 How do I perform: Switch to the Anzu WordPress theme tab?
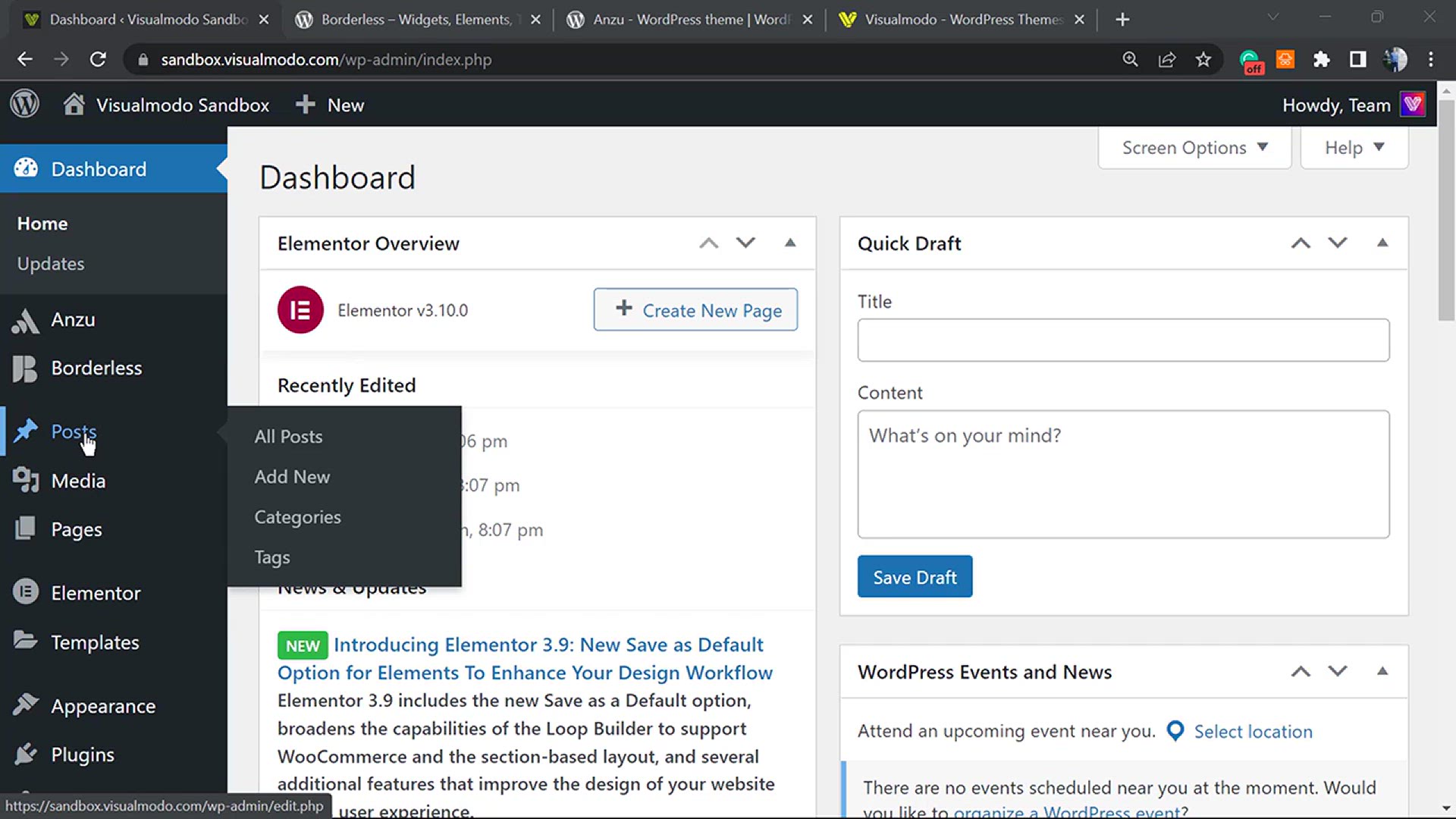point(689,20)
